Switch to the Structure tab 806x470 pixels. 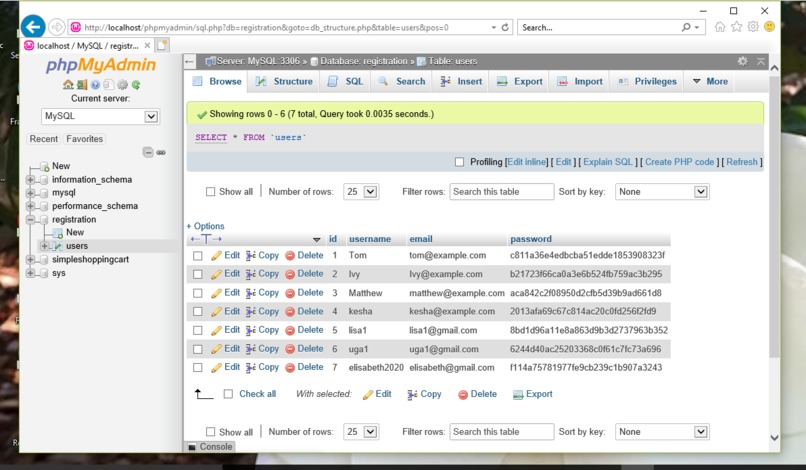(285, 81)
